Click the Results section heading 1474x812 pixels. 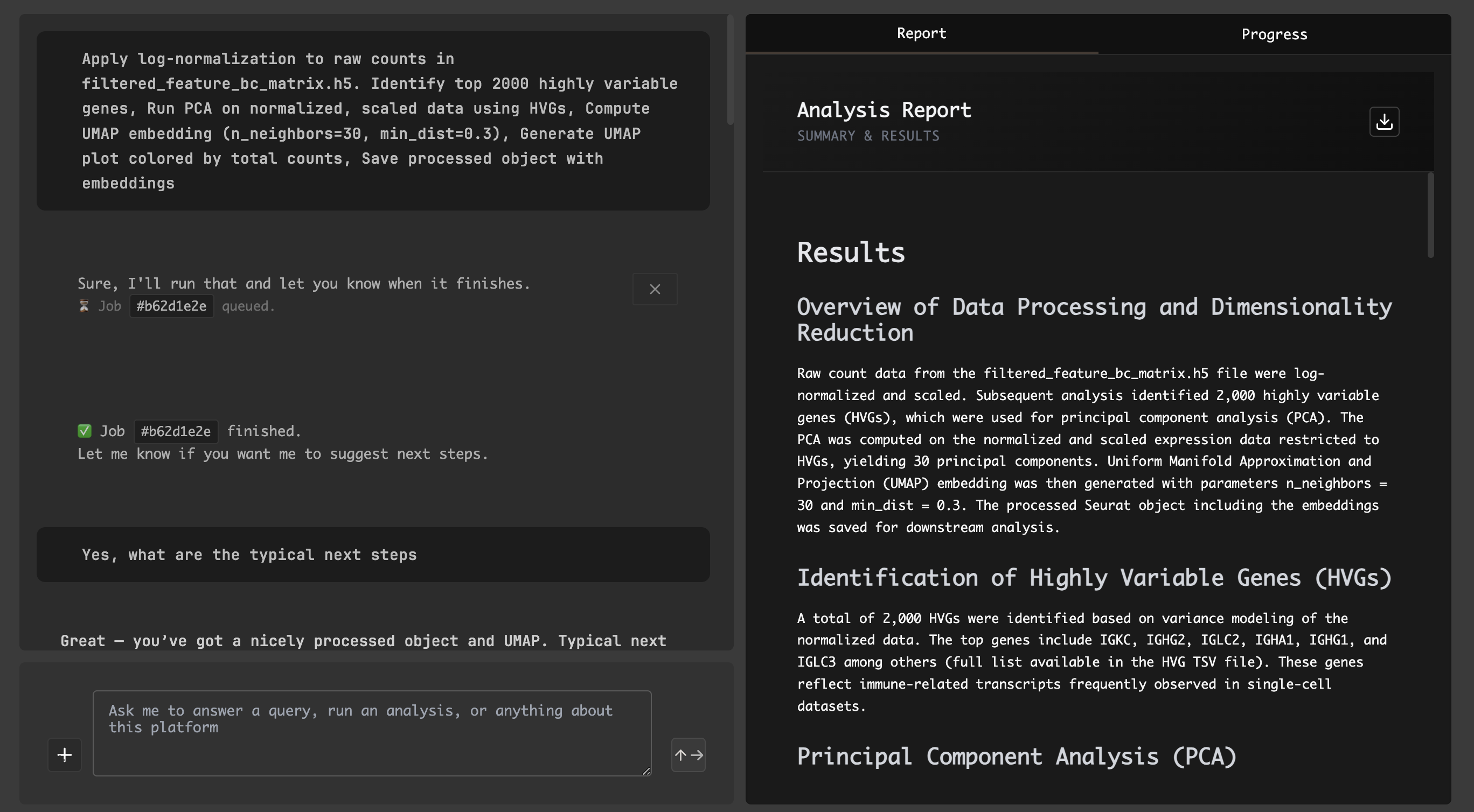850,252
